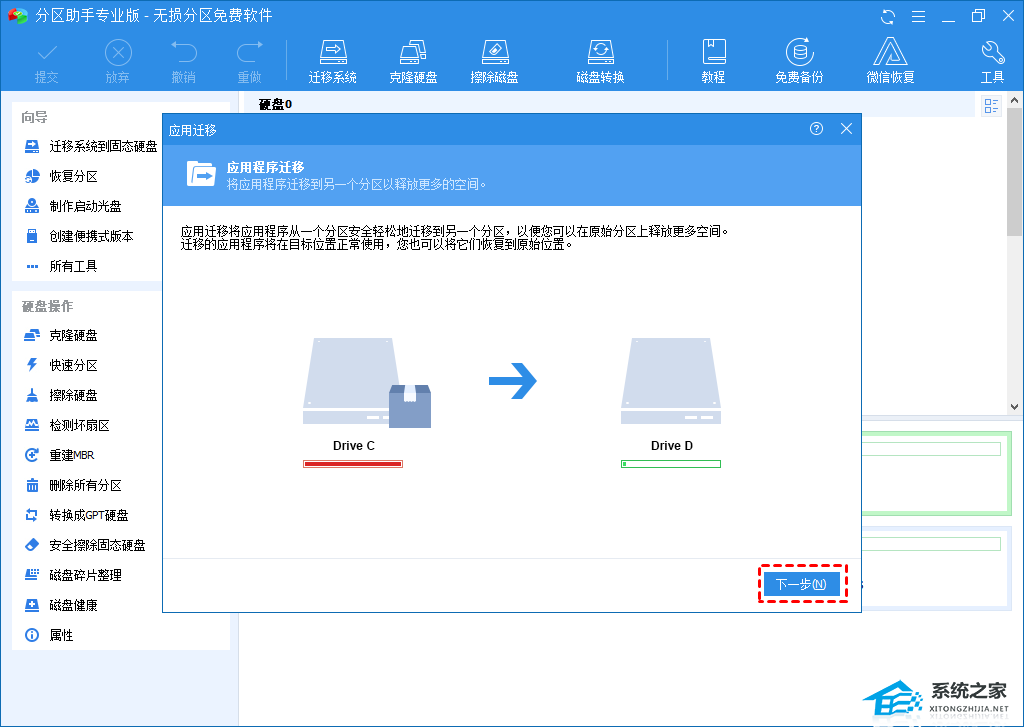The image size is (1024, 727).
Task: Click the 下一步(N) button
Action: point(801,584)
